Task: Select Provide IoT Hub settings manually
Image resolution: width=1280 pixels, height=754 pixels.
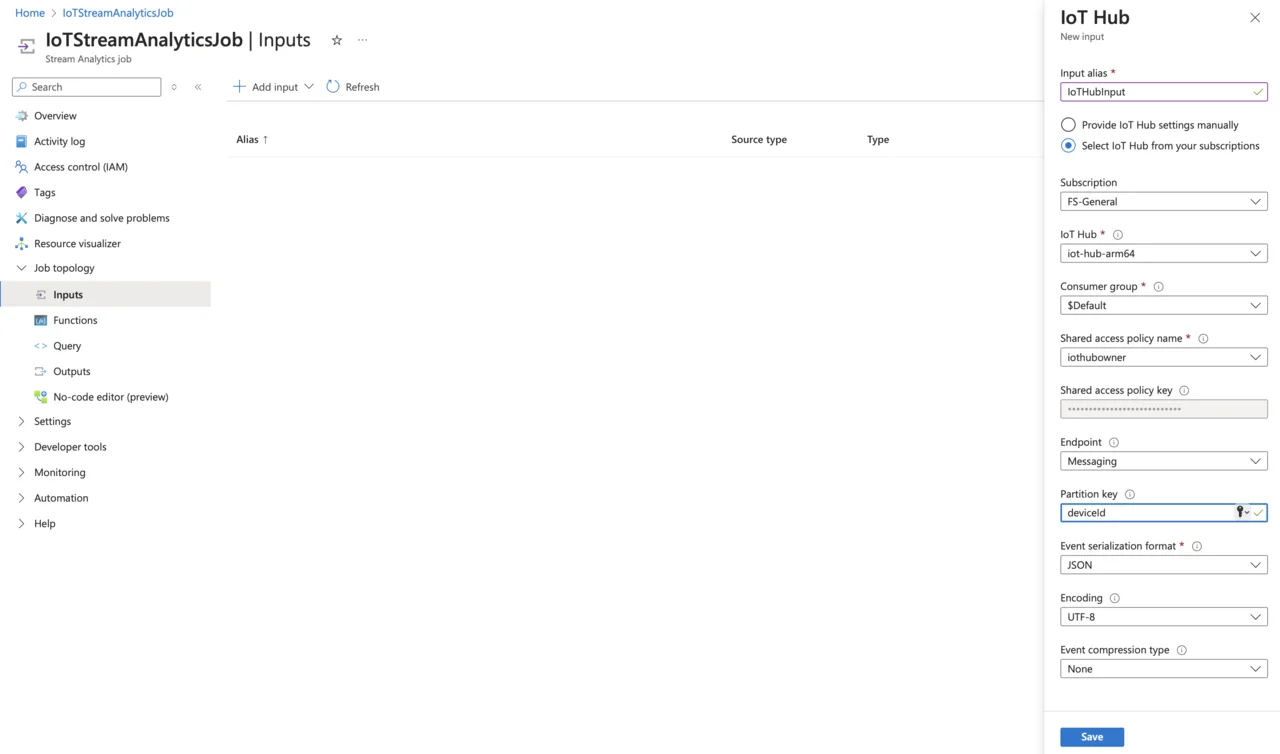Action: point(1068,125)
